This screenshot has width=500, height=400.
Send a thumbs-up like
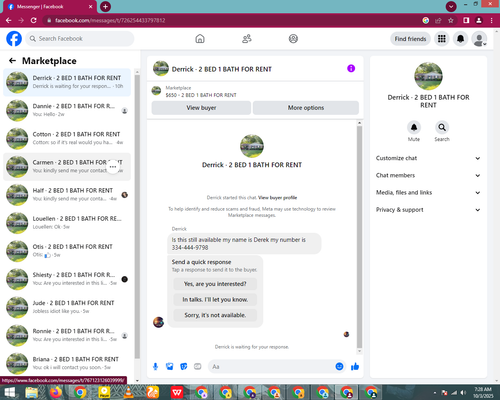tap(355, 367)
